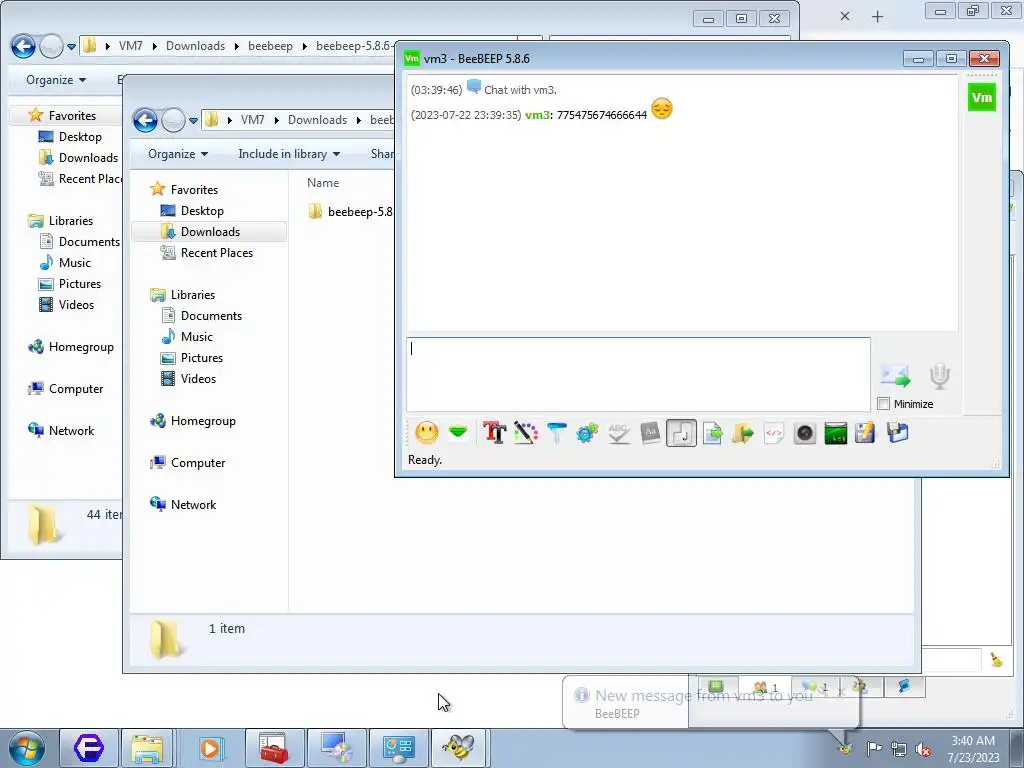Open recent pages arrow in front Explorer window

click(x=193, y=121)
